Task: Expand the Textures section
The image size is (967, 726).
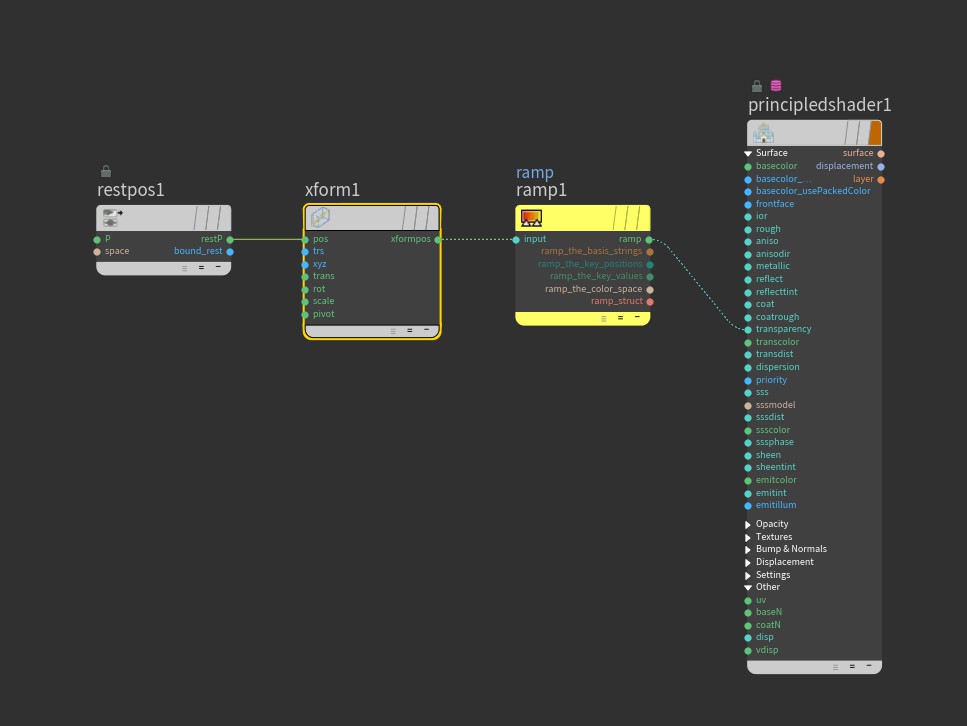Action: pyautogui.click(x=748, y=537)
